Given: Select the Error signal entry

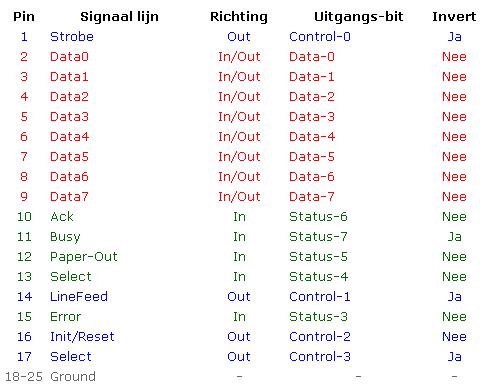Looking at the screenshot, I should coord(65,317).
